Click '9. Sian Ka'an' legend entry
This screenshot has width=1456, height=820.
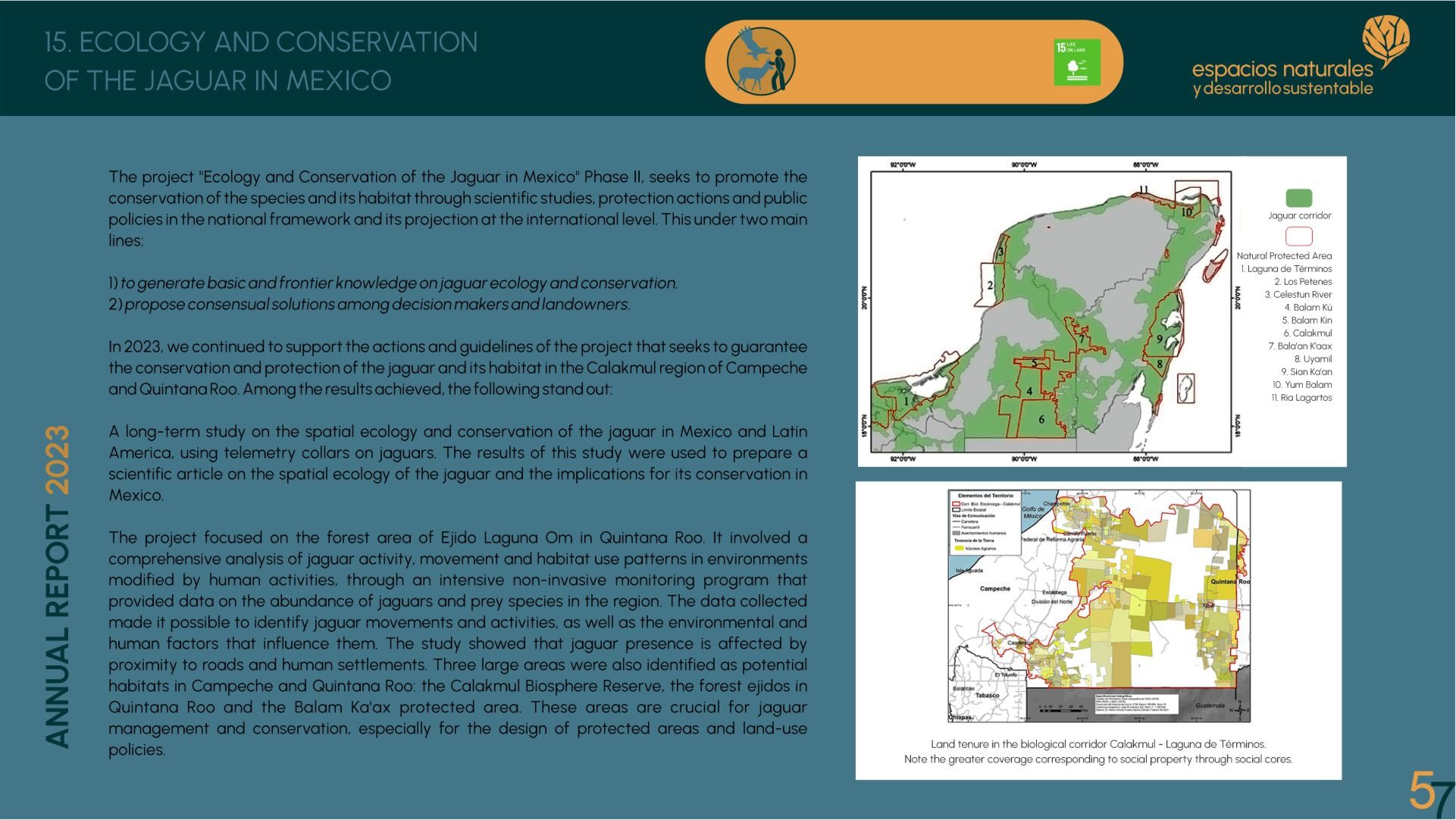point(1307,372)
